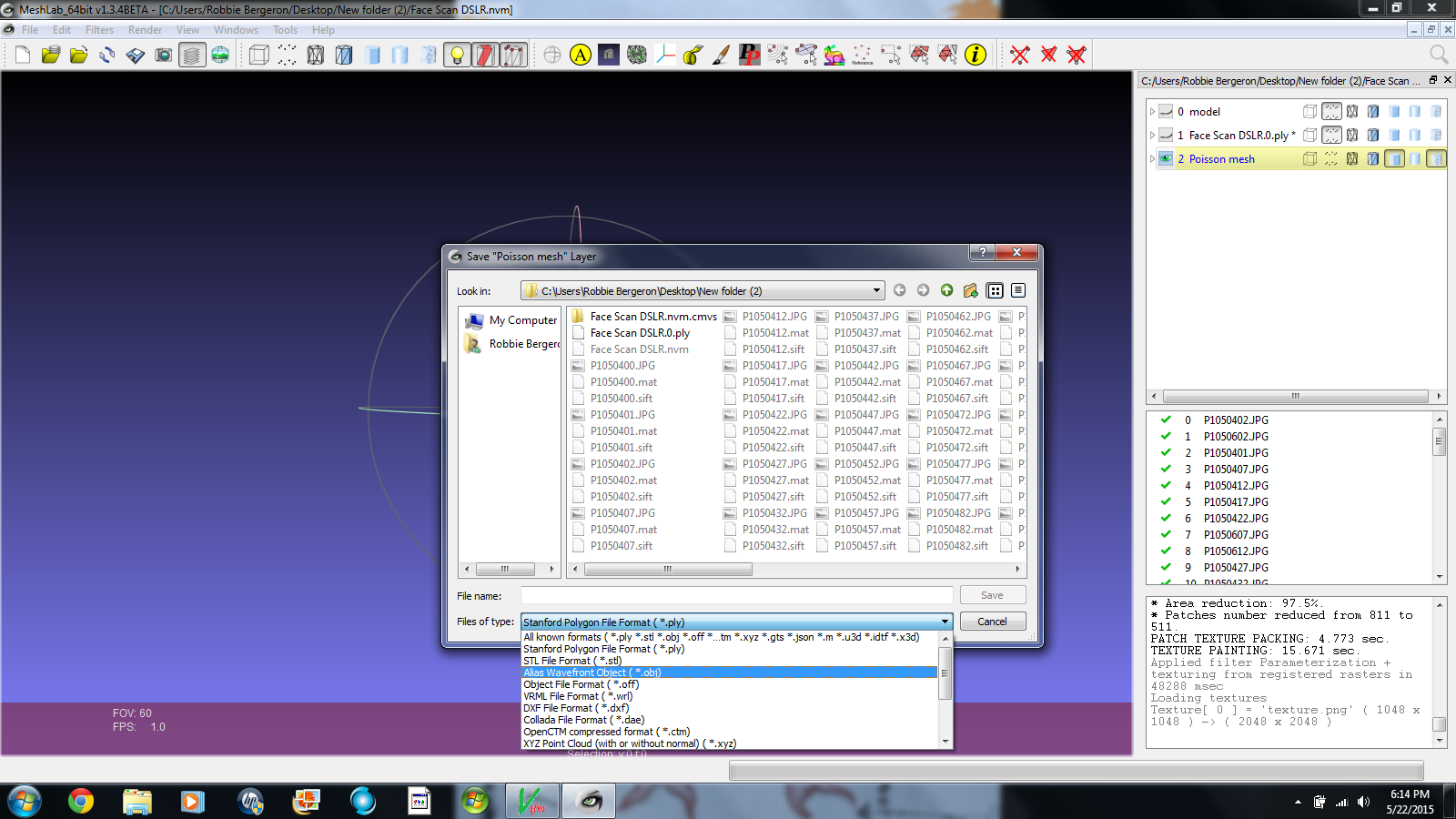This screenshot has height=819, width=1456.
Task: Click the red PP pick points icon
Action: click(750, 56)
